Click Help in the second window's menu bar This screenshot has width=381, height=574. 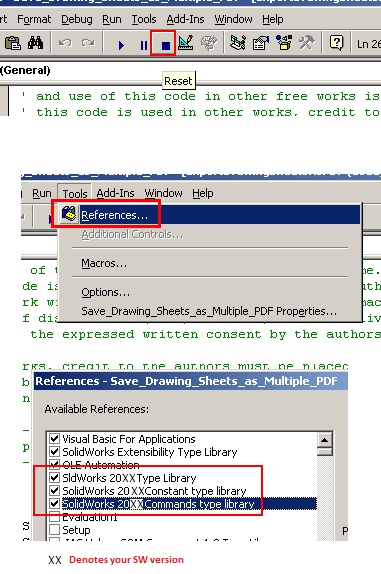tap(203, 193)
